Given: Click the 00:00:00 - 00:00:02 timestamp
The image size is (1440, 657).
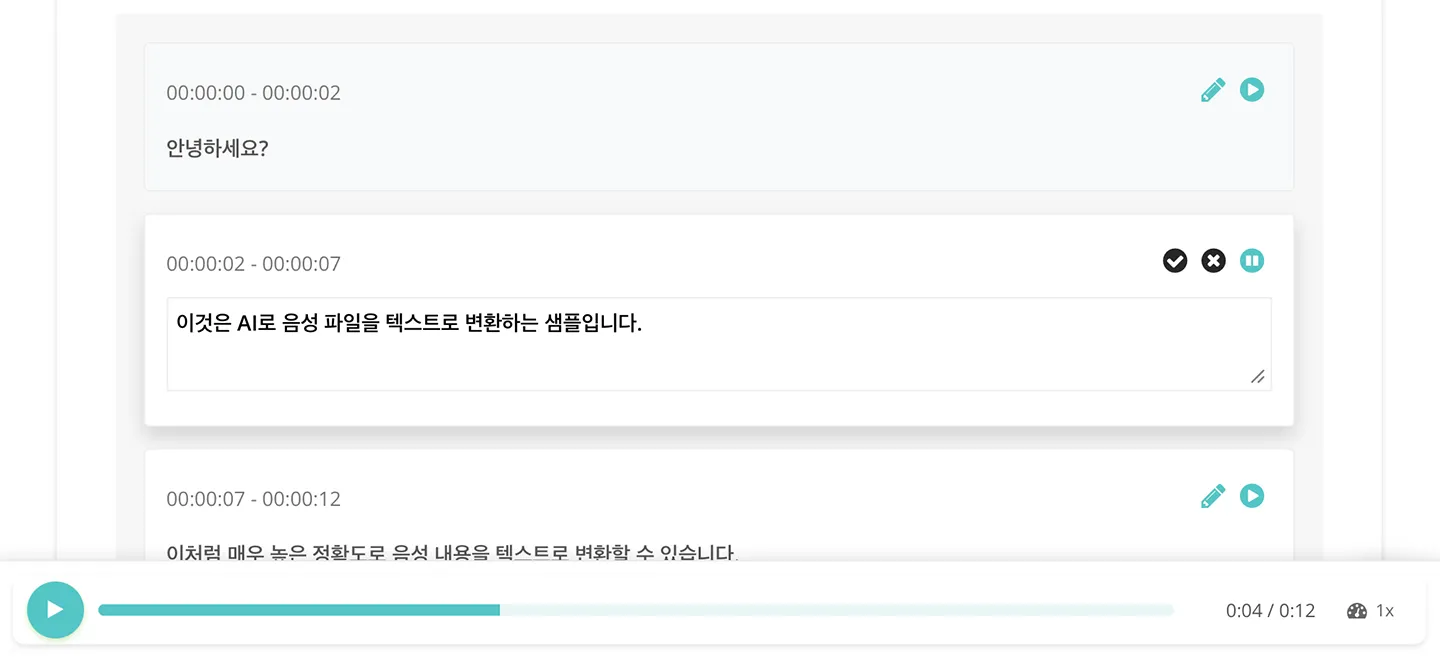Looking at the screenshot, I should [253, 93].
